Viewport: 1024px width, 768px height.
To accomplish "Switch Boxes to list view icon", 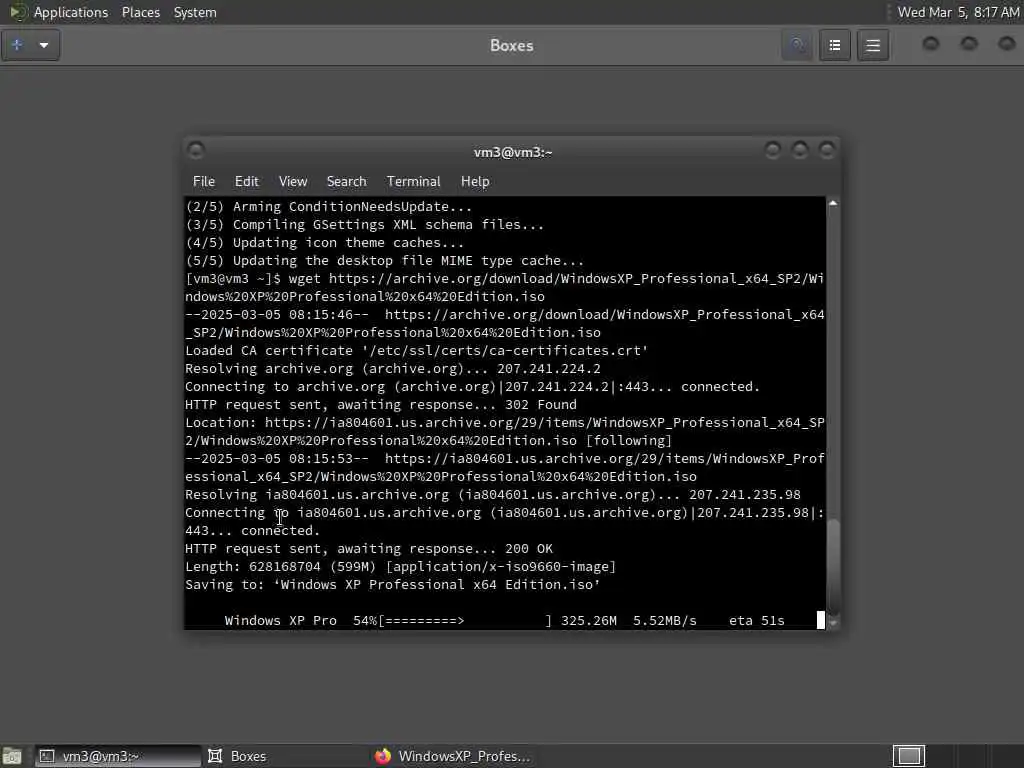I will tap(835, 45).
